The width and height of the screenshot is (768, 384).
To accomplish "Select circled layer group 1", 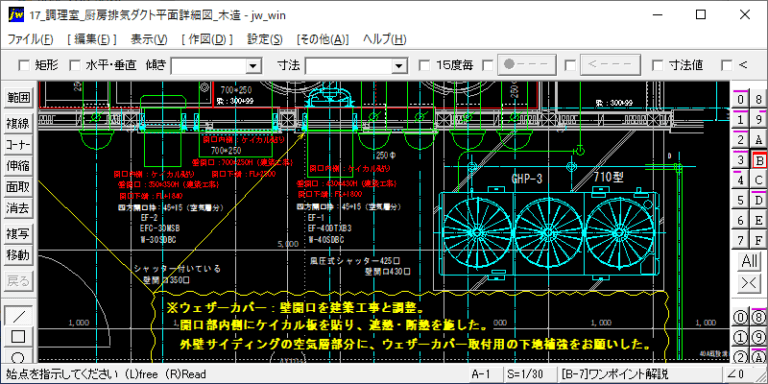I will coord(741,337).
